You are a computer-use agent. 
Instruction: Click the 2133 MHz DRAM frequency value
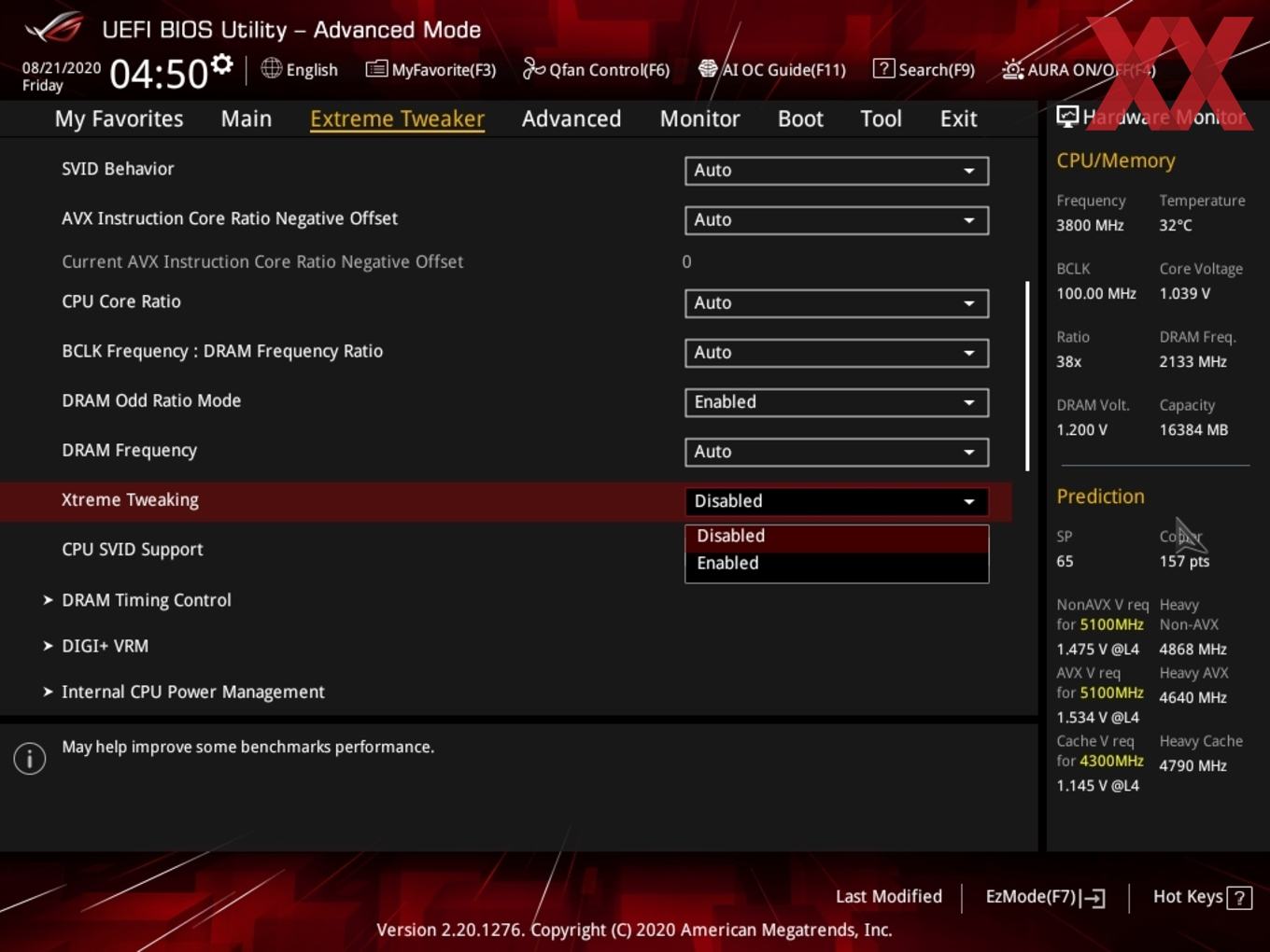1192,361
